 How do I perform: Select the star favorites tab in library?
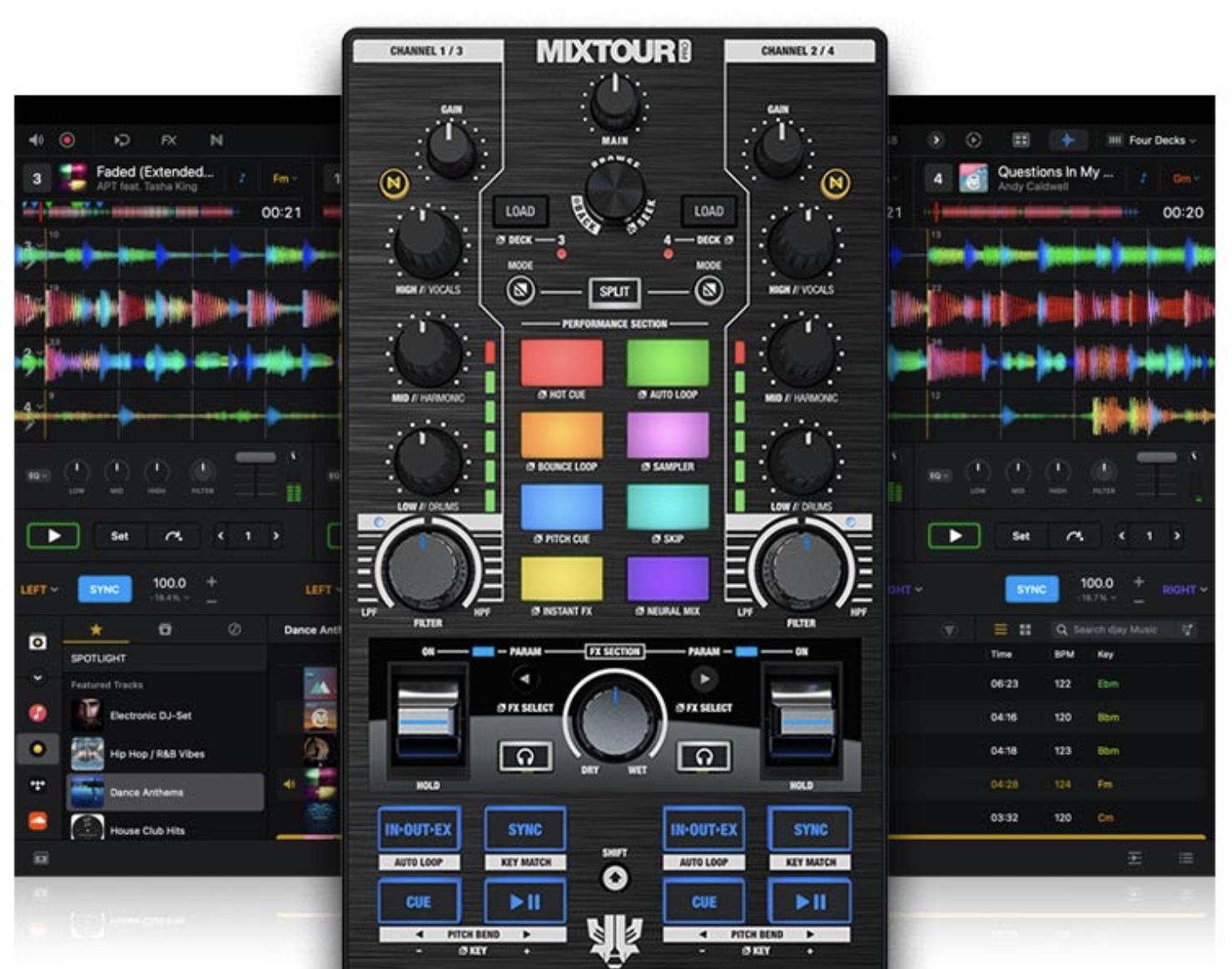[x=96, y=630]
